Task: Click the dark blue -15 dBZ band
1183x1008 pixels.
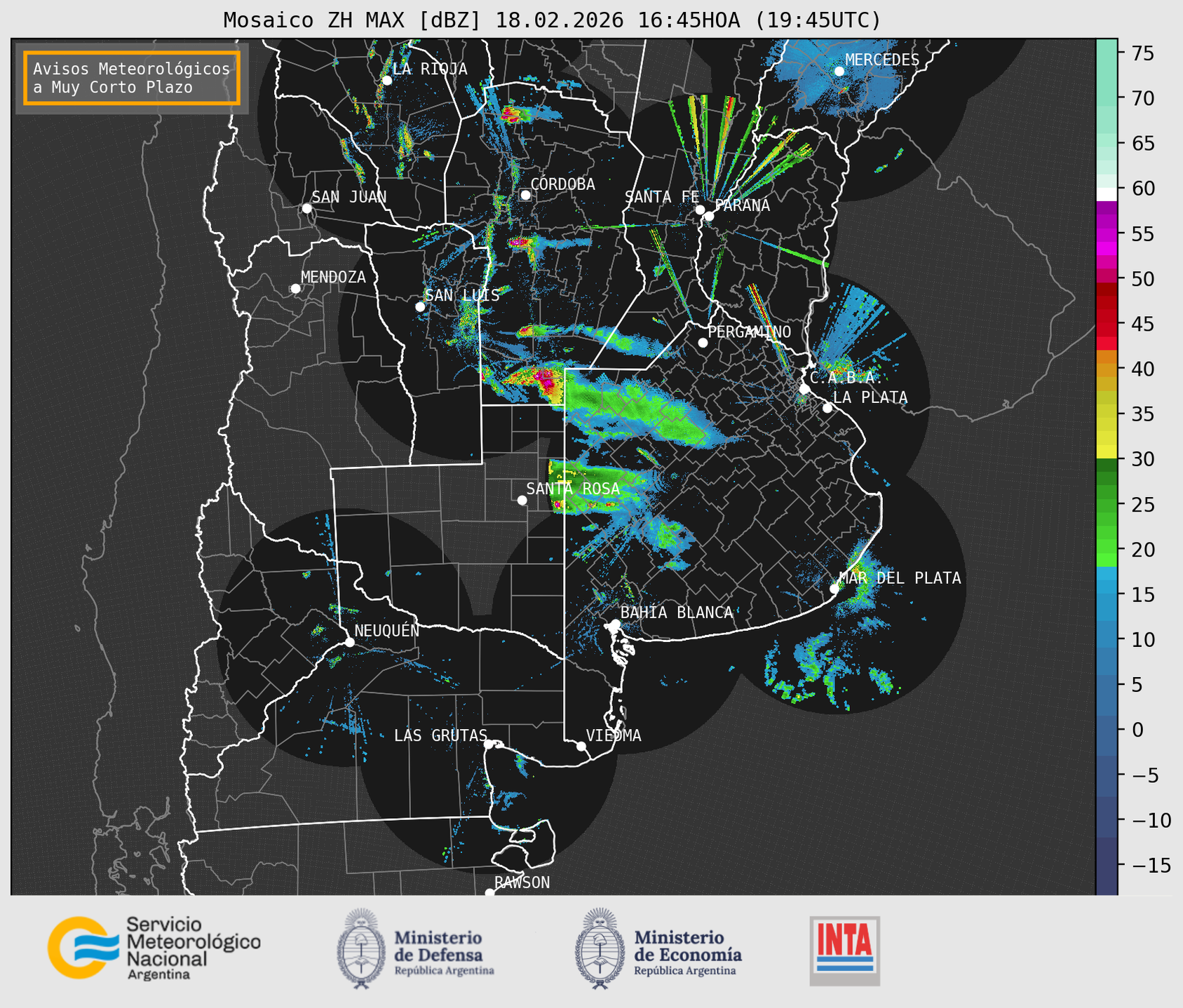Action: tap(1107, 865)
